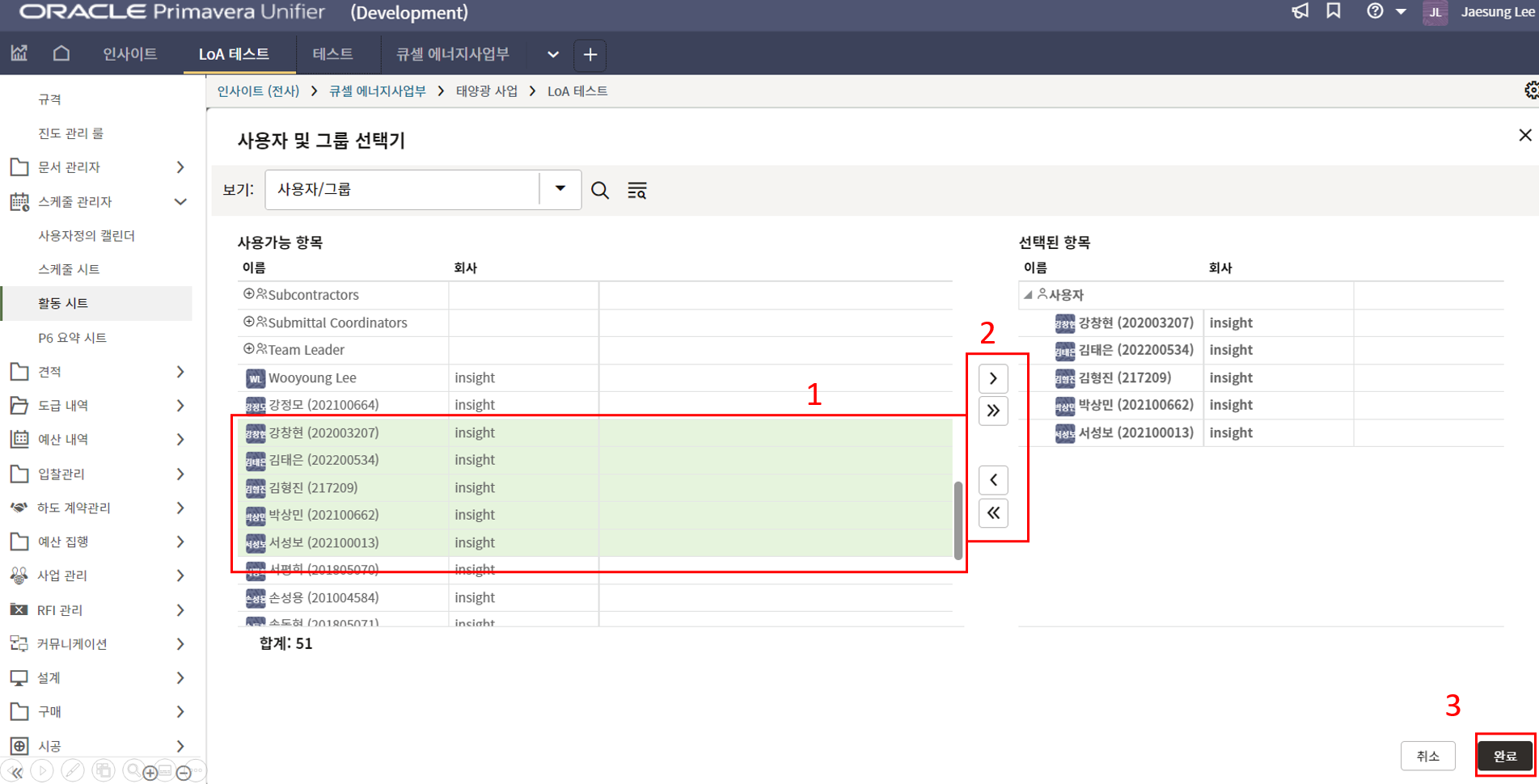
Task: Add new tab with plus icon
Action: point(590,55)
